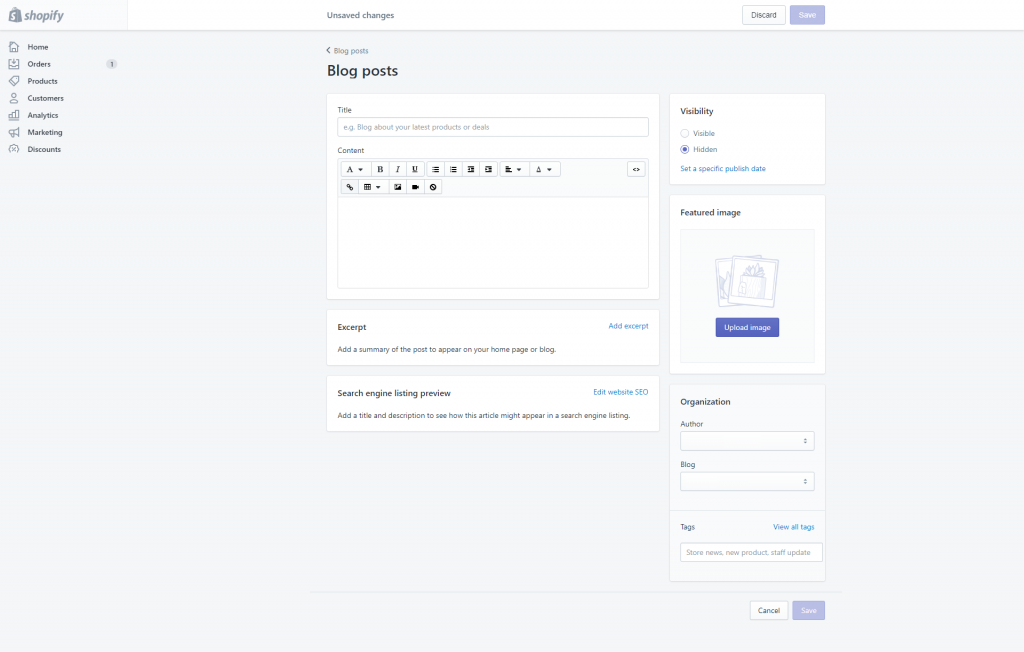Toggle bold formatting in content editor
The image size is (1024, 652).
pos(380,170)
